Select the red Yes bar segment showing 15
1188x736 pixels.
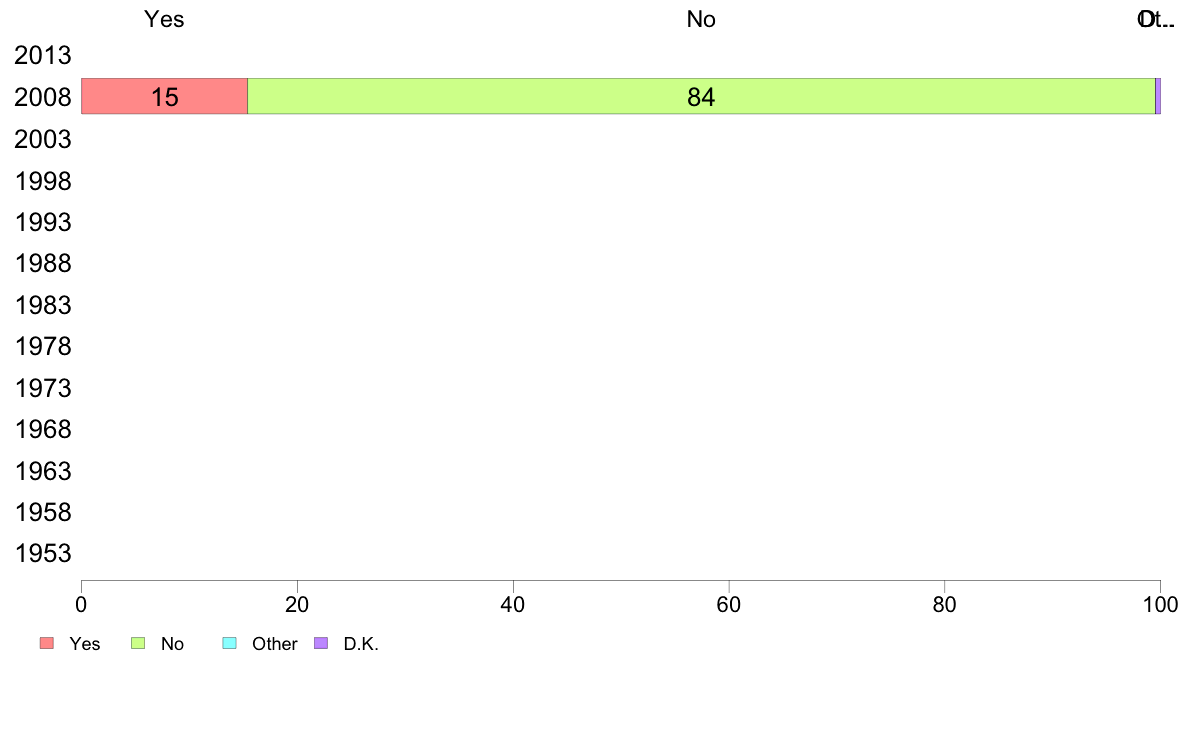point(164,96)
